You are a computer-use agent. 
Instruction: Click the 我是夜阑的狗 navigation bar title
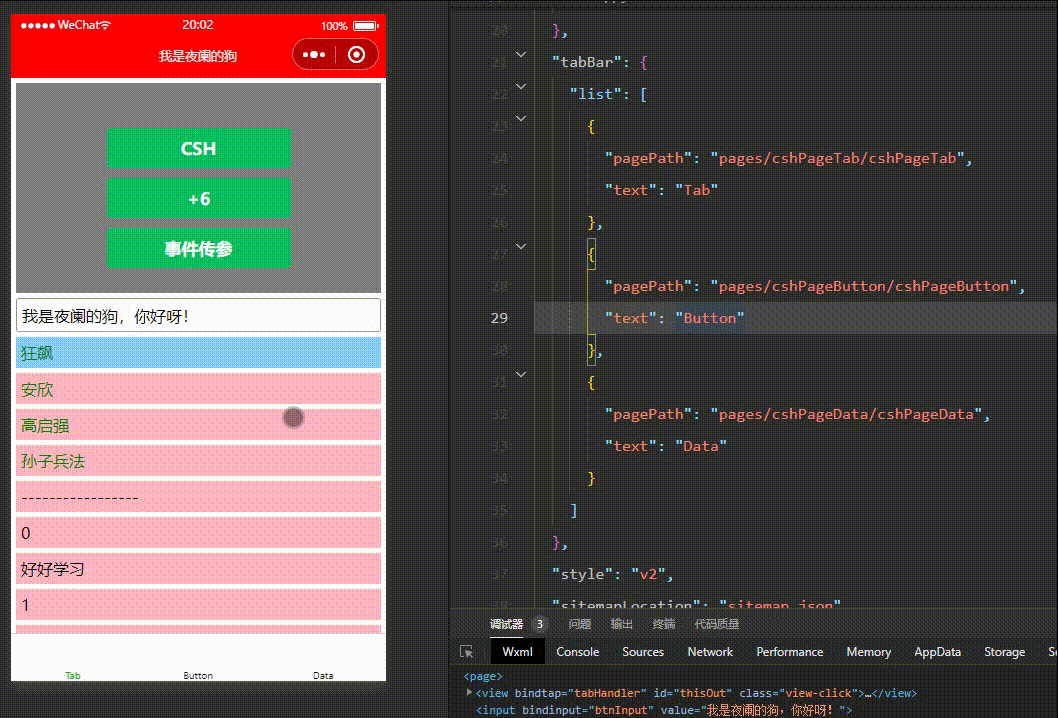click(x=198, y=56)
